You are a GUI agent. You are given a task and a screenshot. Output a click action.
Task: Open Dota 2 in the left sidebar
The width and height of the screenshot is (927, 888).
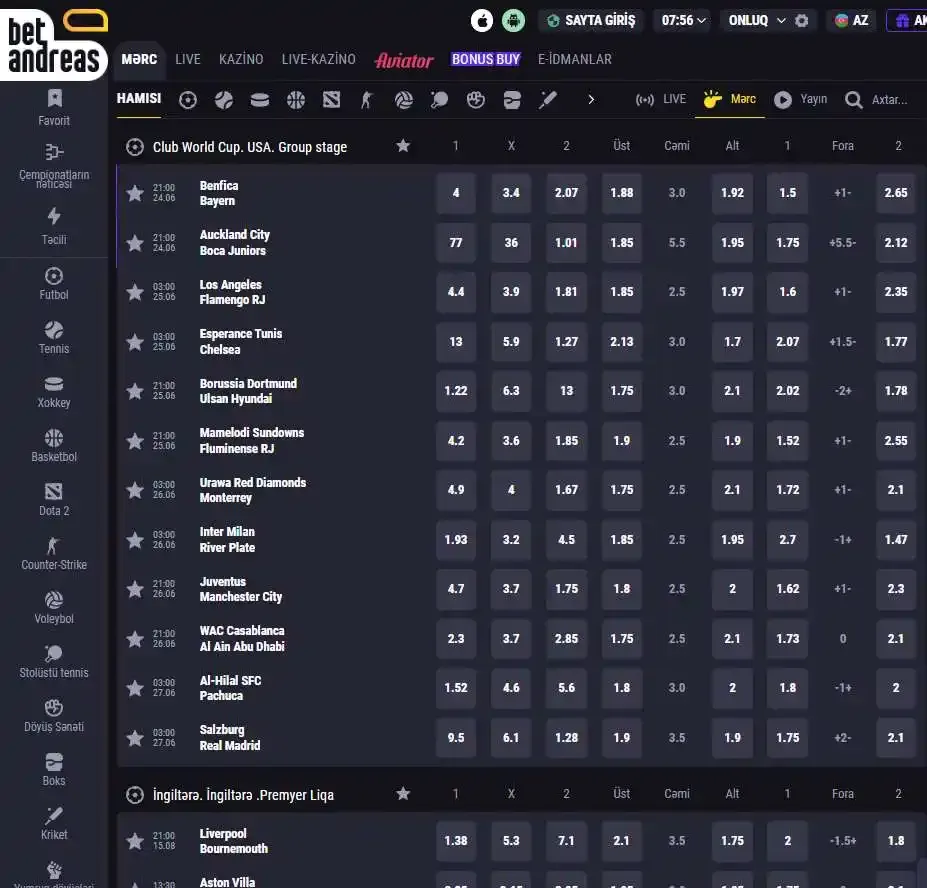54,500
